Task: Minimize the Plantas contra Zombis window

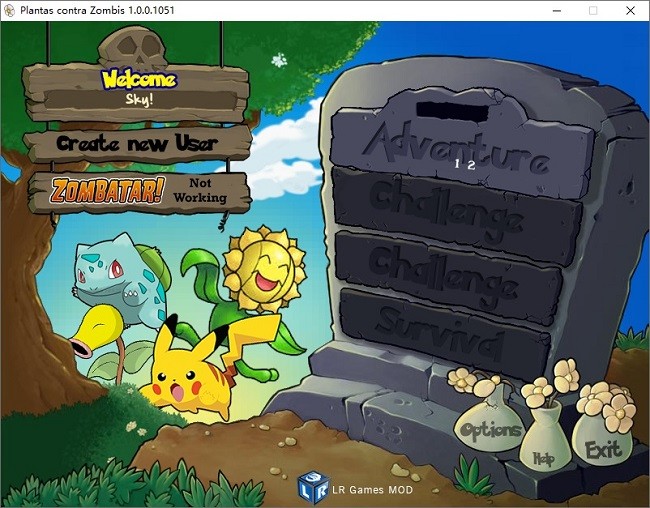Action: tap(557, 11)
